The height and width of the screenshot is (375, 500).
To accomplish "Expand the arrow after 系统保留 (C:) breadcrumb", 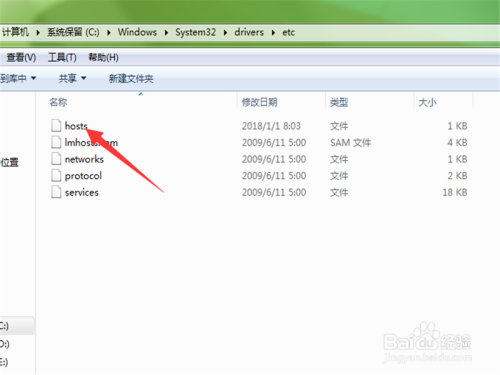I will 109,33.
